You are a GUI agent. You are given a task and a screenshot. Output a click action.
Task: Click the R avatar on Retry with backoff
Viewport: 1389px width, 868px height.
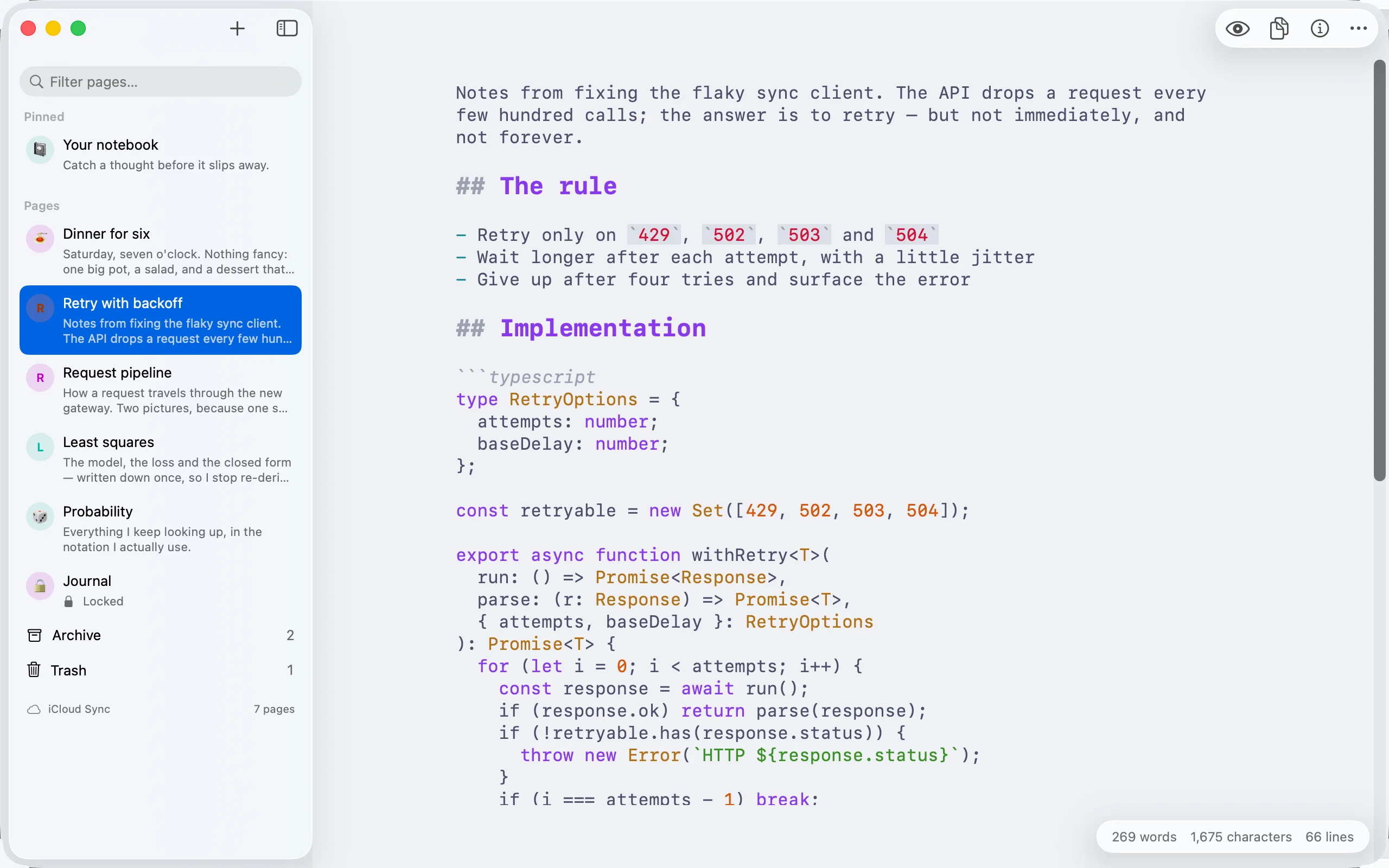click(x=40, y=308)
